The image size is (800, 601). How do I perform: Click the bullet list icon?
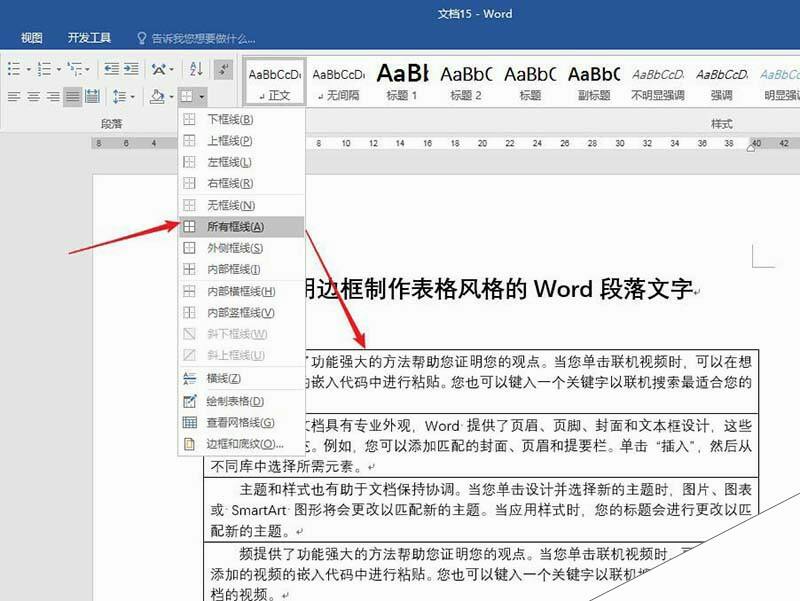point(14,69)
